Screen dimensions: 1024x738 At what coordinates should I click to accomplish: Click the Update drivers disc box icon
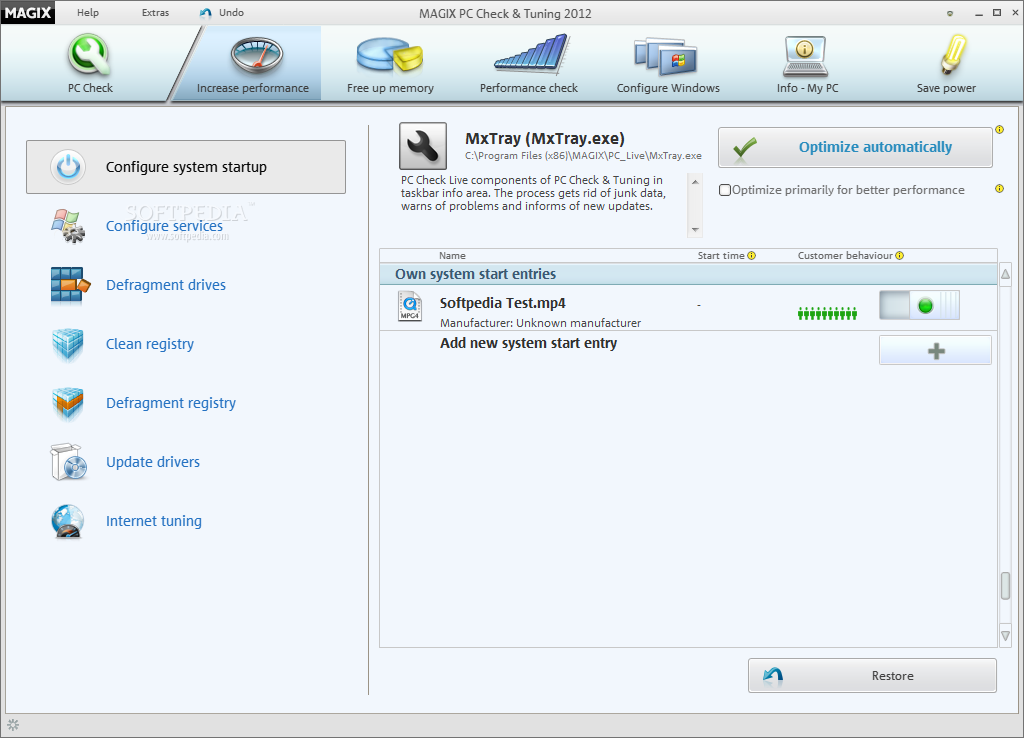[x=69, y=462]
